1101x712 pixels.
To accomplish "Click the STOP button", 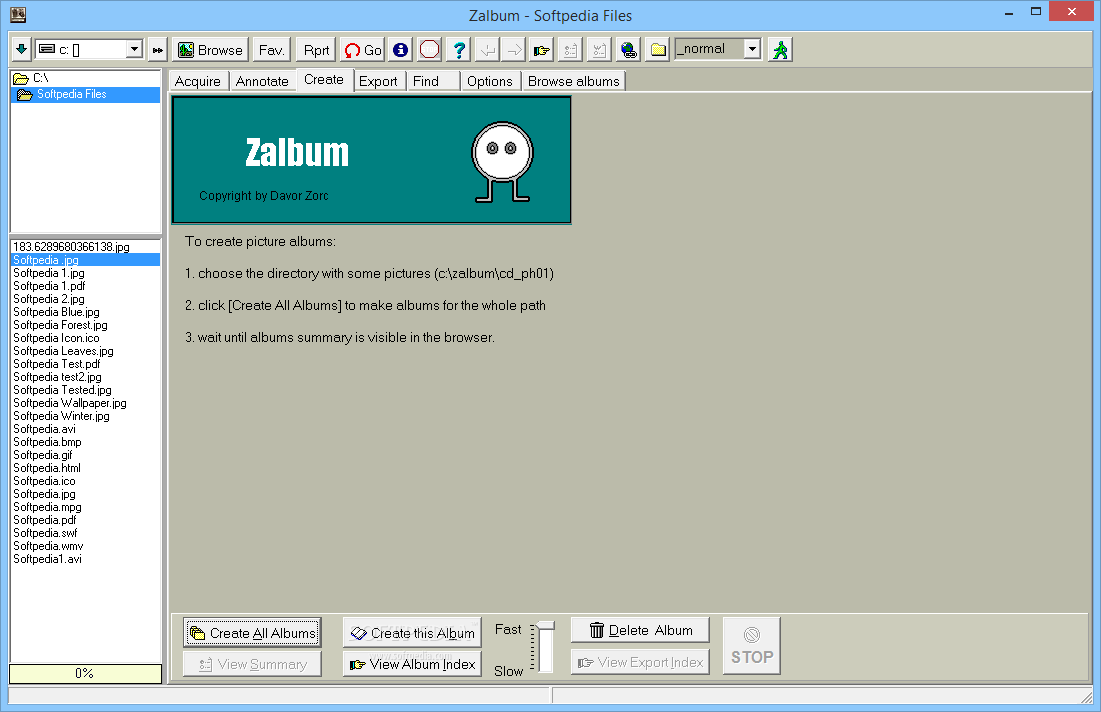I will [751, 646].
